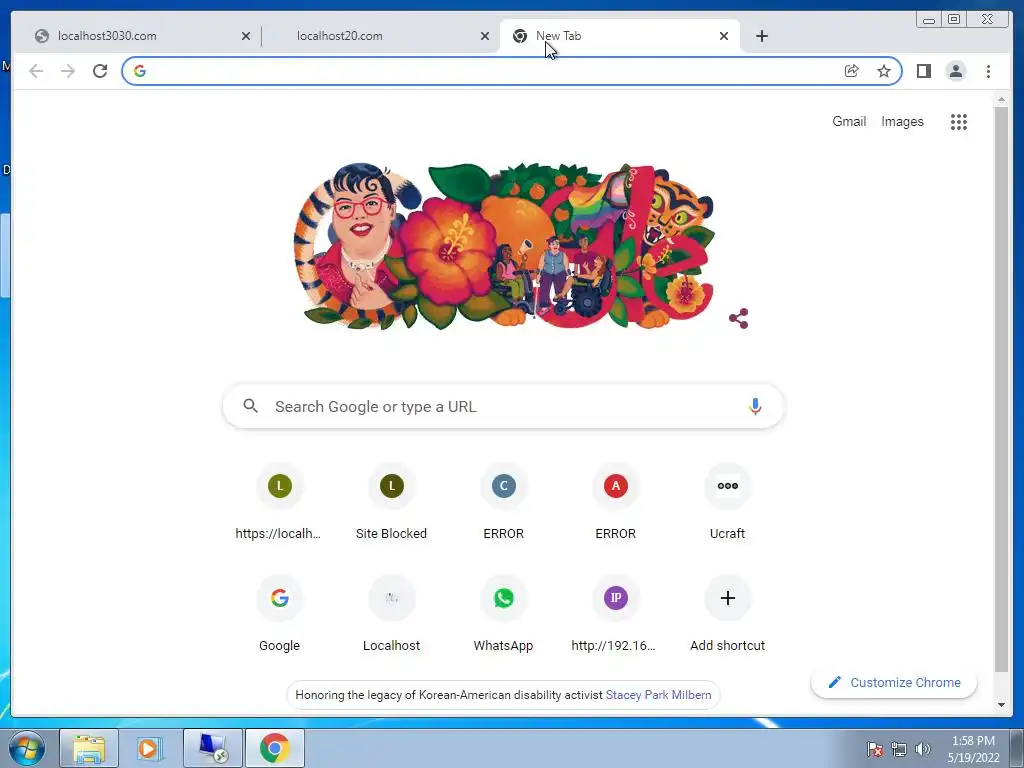Open the Localhost shortcut tile
Image resolution: width=1024 pixels, height=768 pixels.
(x=392, y=615)
